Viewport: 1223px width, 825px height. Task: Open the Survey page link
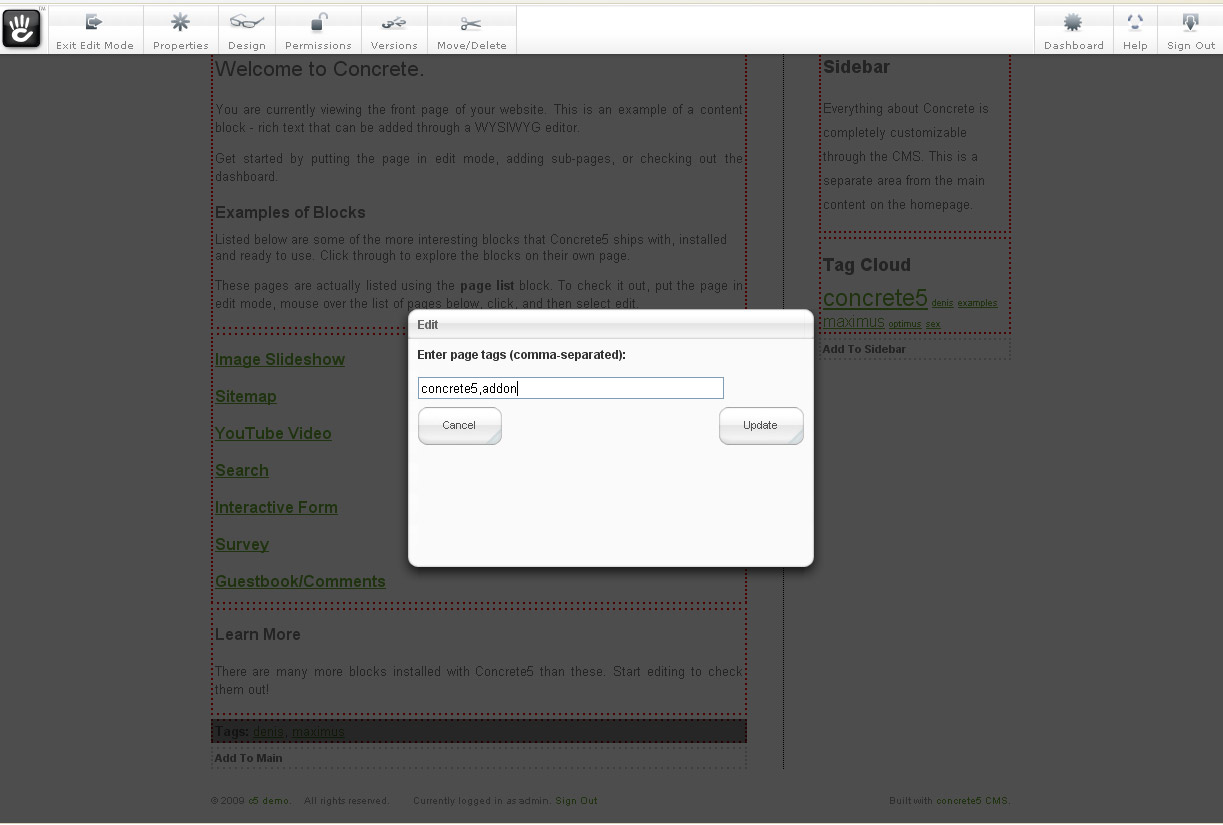click(x=242, y=545)
